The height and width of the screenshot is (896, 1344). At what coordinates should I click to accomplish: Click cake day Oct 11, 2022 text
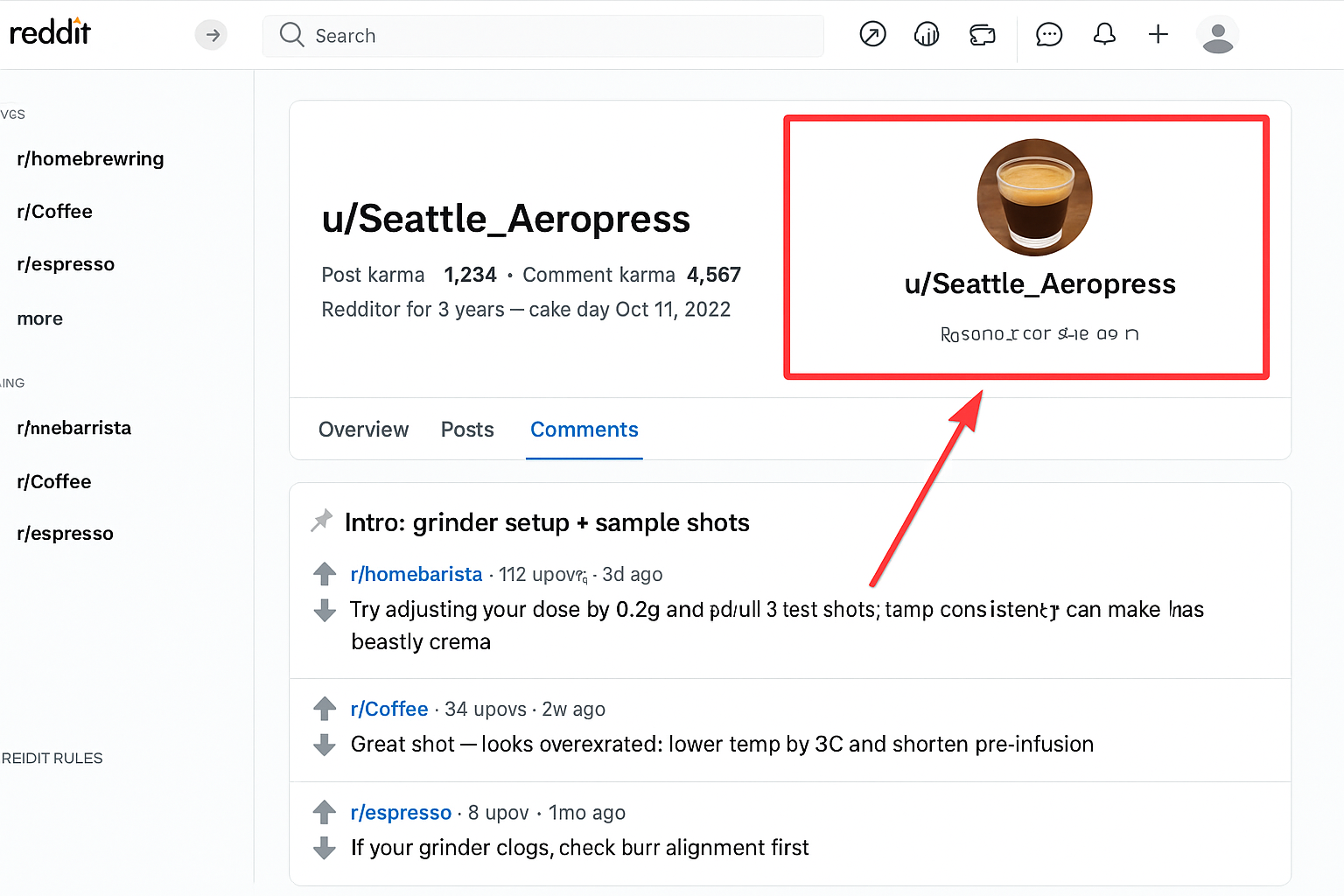tap(630, 310)
